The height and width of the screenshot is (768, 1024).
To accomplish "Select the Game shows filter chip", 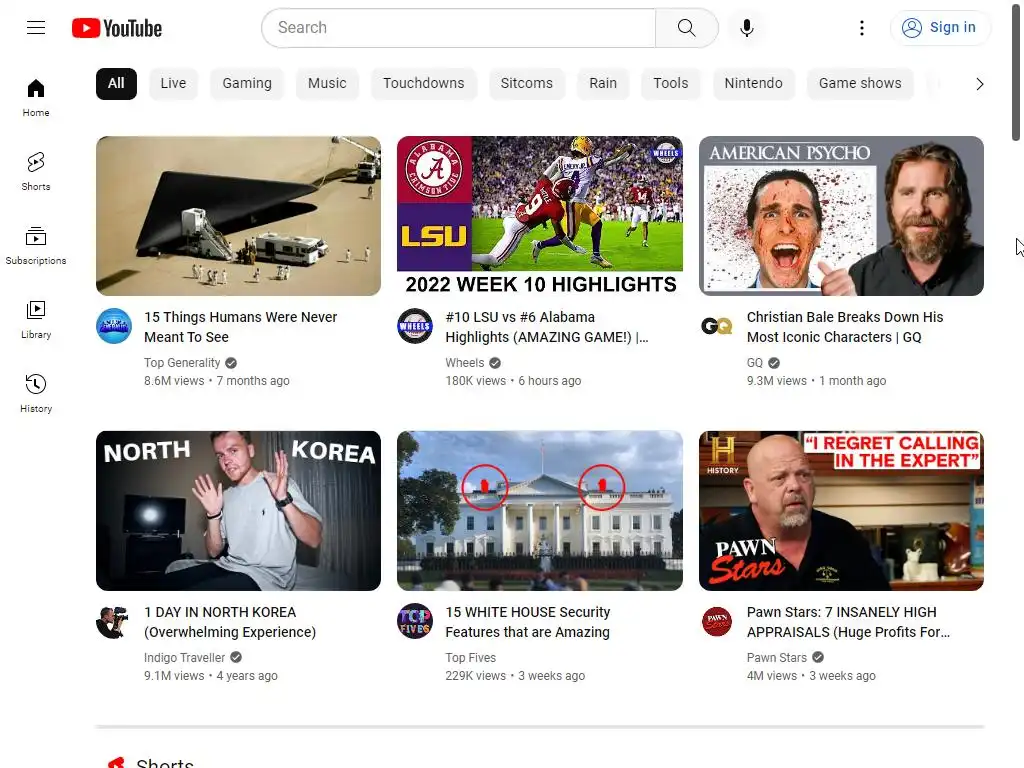I will (860, 84).
